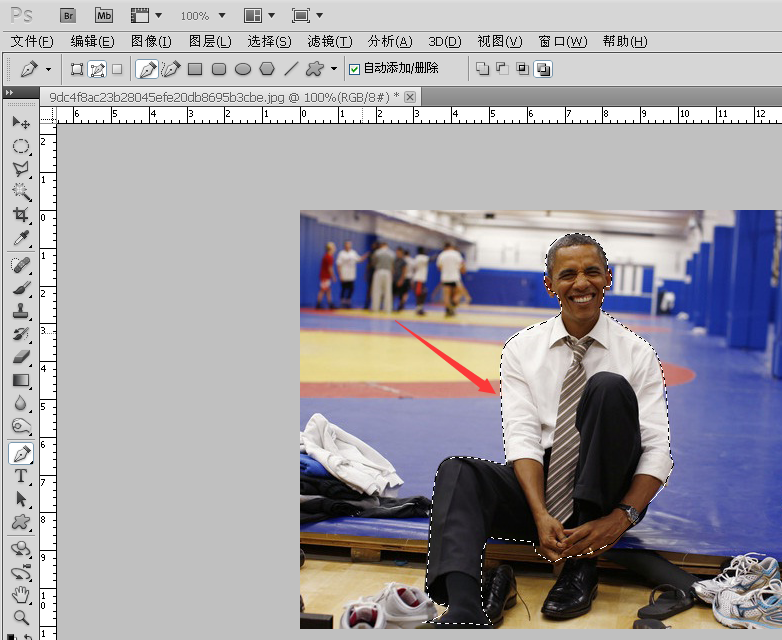The width and height of the screenshot is (782, 640).
Task: Select the Elliptical Marquee tool
Action: 20,146
